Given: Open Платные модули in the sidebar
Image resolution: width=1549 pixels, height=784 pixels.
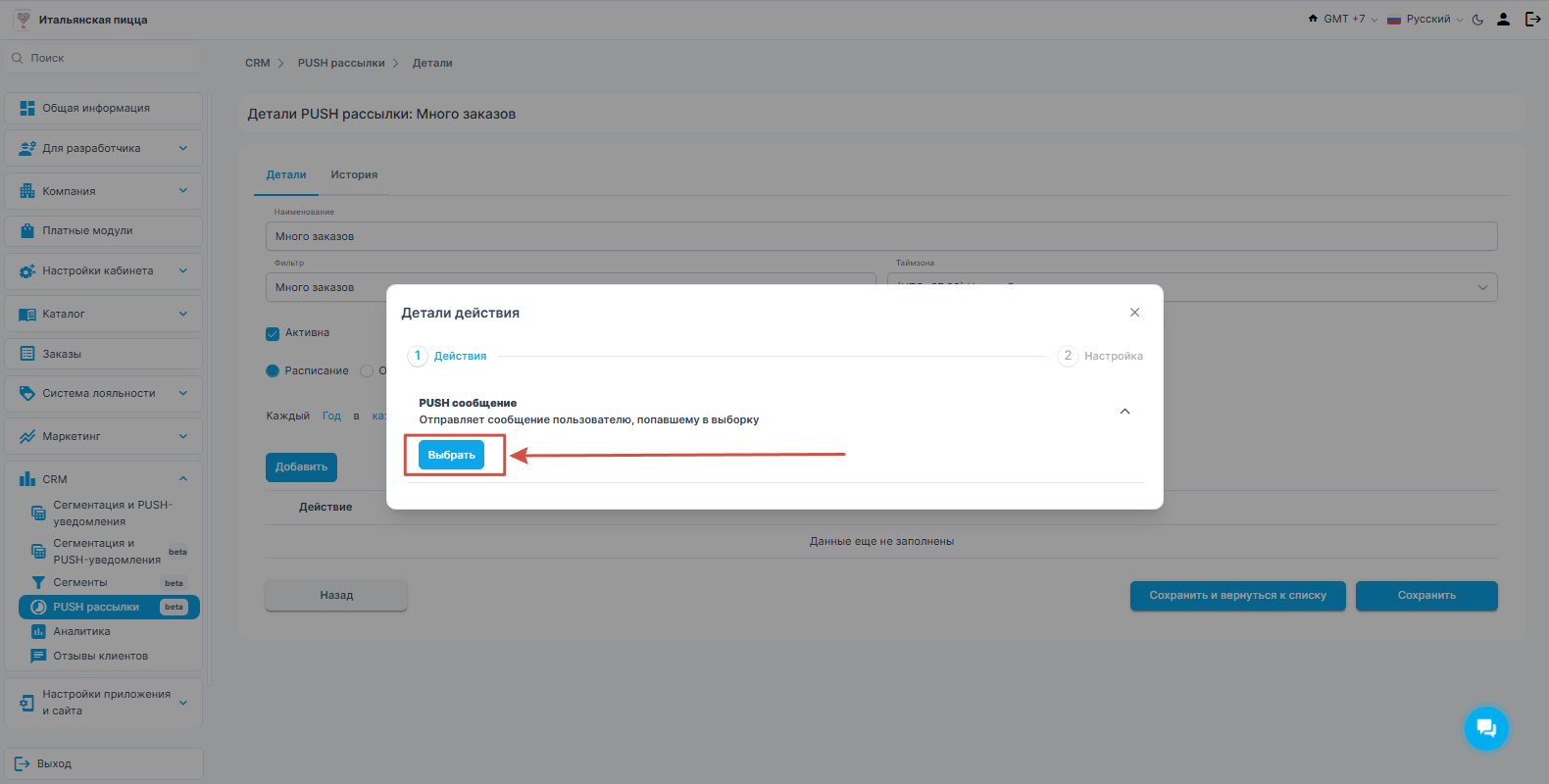Looking at the screenshot, I should (87, 230).
